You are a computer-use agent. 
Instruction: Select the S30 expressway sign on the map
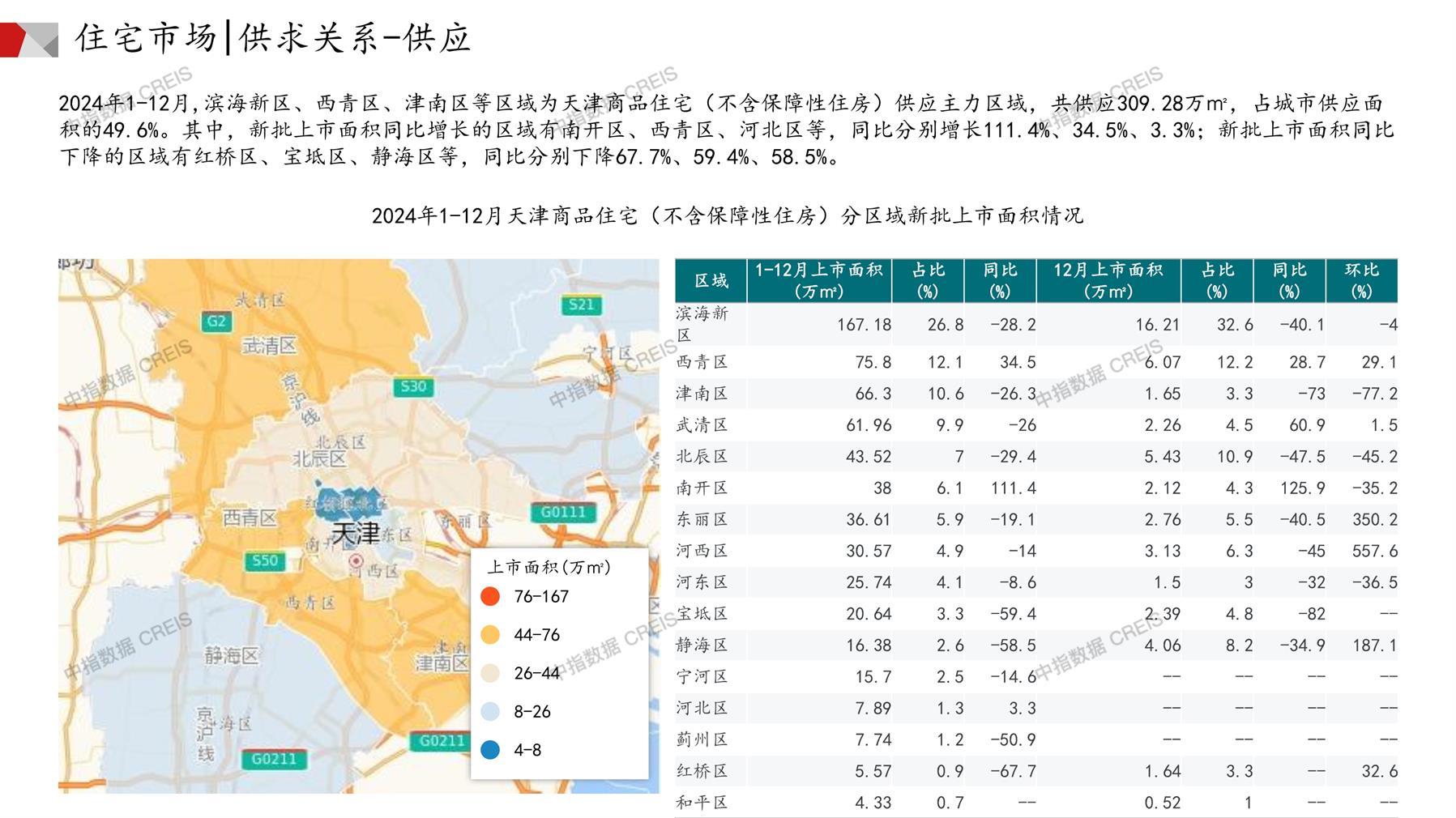412,386
